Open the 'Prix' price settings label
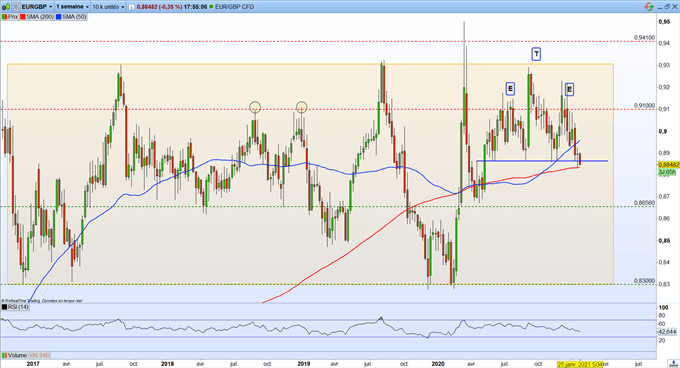680x368 pixels. [13, 17]
